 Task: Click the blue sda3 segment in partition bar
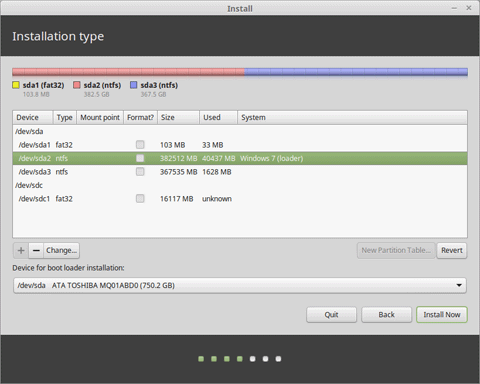(356, 72)
